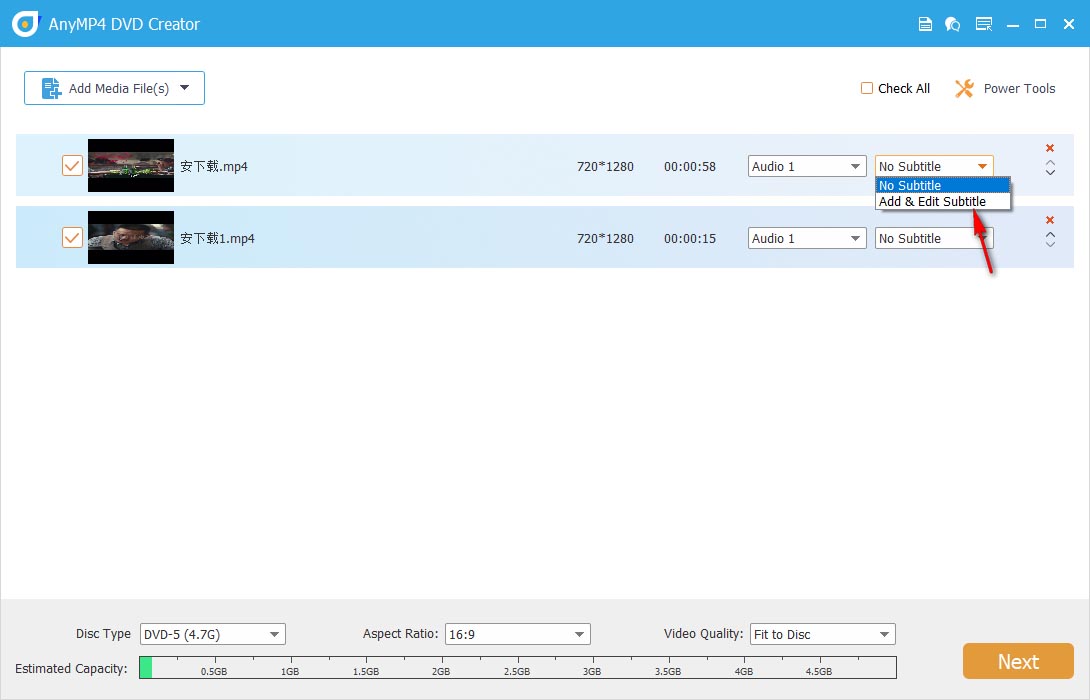Move 安下载1.mp4 down with arrow
The image size is (1090, 700).
(x=1050, y=243)
